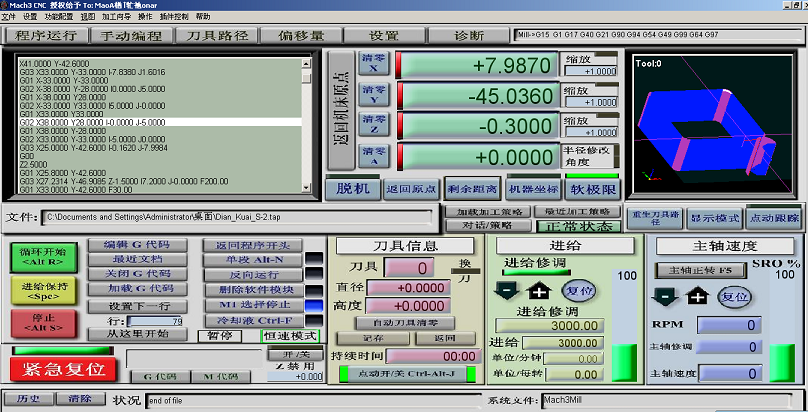
Task: Click the 刀具 tool number field
Action: (x=409, y=268)
